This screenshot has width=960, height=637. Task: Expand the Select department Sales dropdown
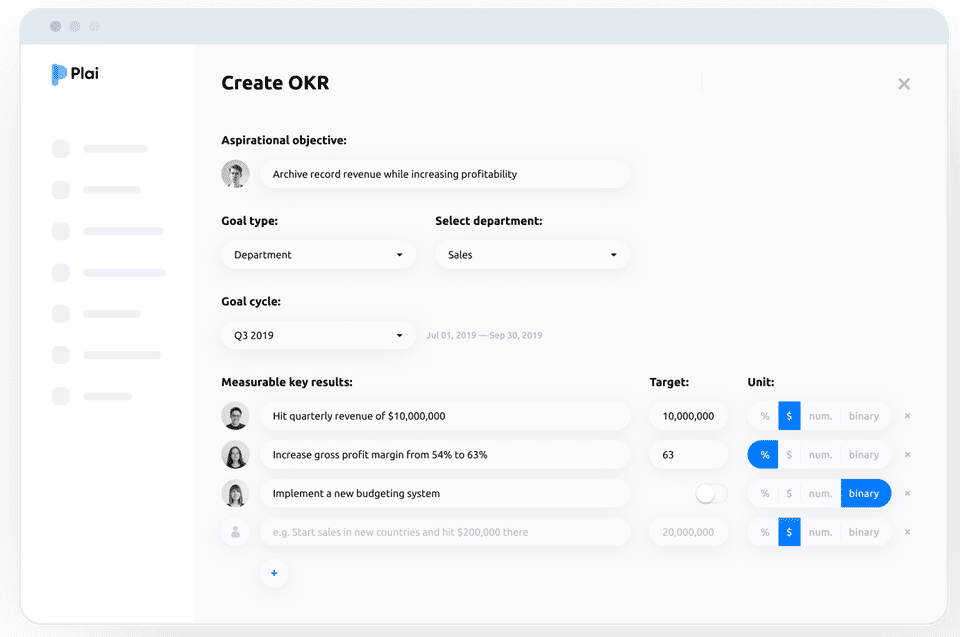[532, 255]
